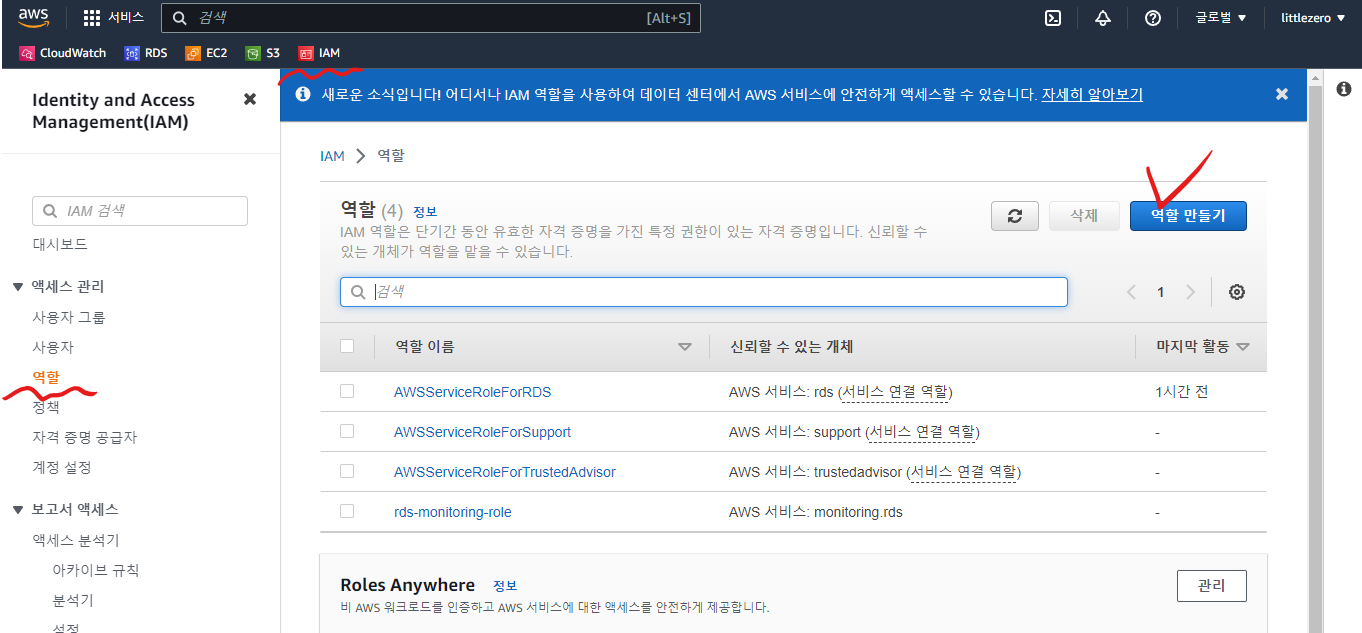Click the disabled 삭제 button
The height and width of the screenshot is (633, 1362).
coord(1084,216)
